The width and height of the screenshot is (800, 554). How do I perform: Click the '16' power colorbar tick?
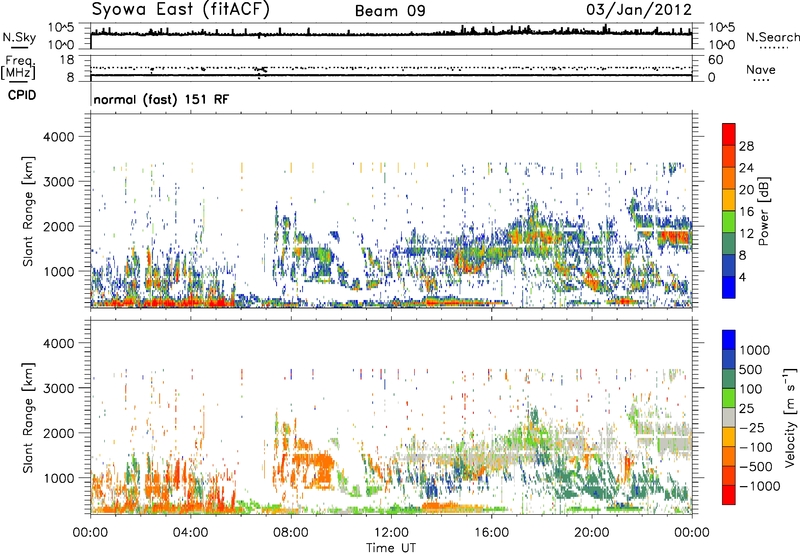tap(746, 212)
